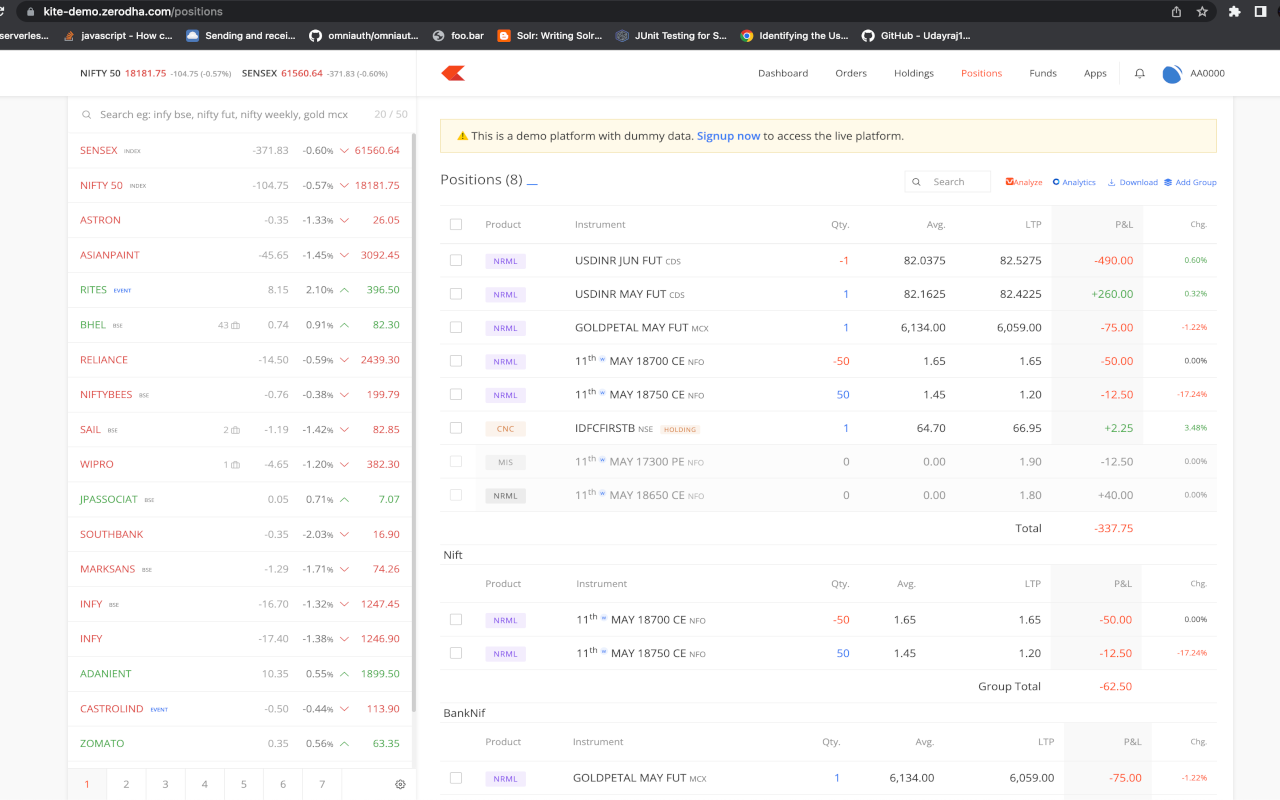Click the positions Search input box
Image resolution: width=1280 pixels, height=800 pixels.
click(948, 182)
